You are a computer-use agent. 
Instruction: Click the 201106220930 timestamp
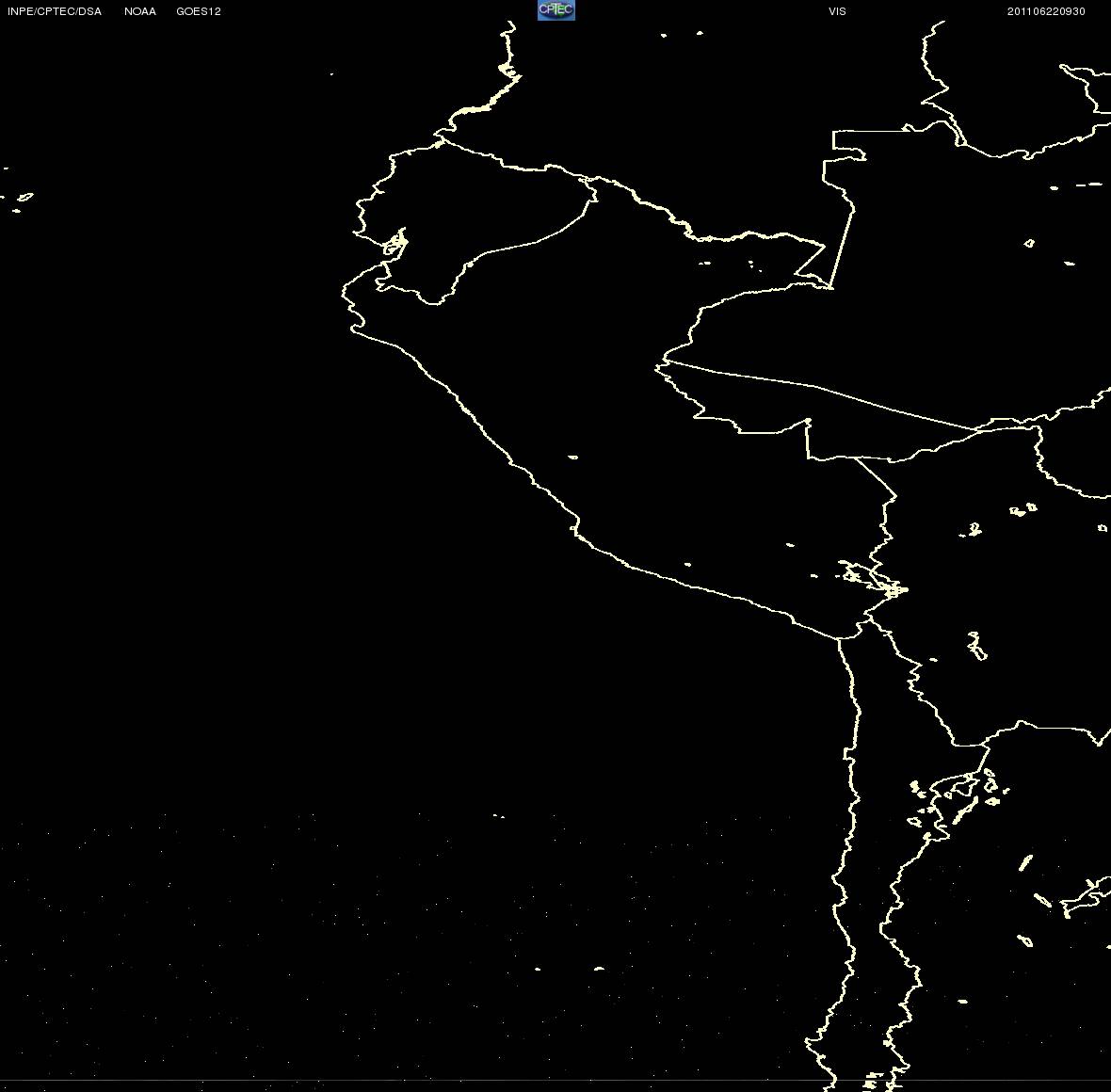pyautogui.click(x=1046, y=11)
